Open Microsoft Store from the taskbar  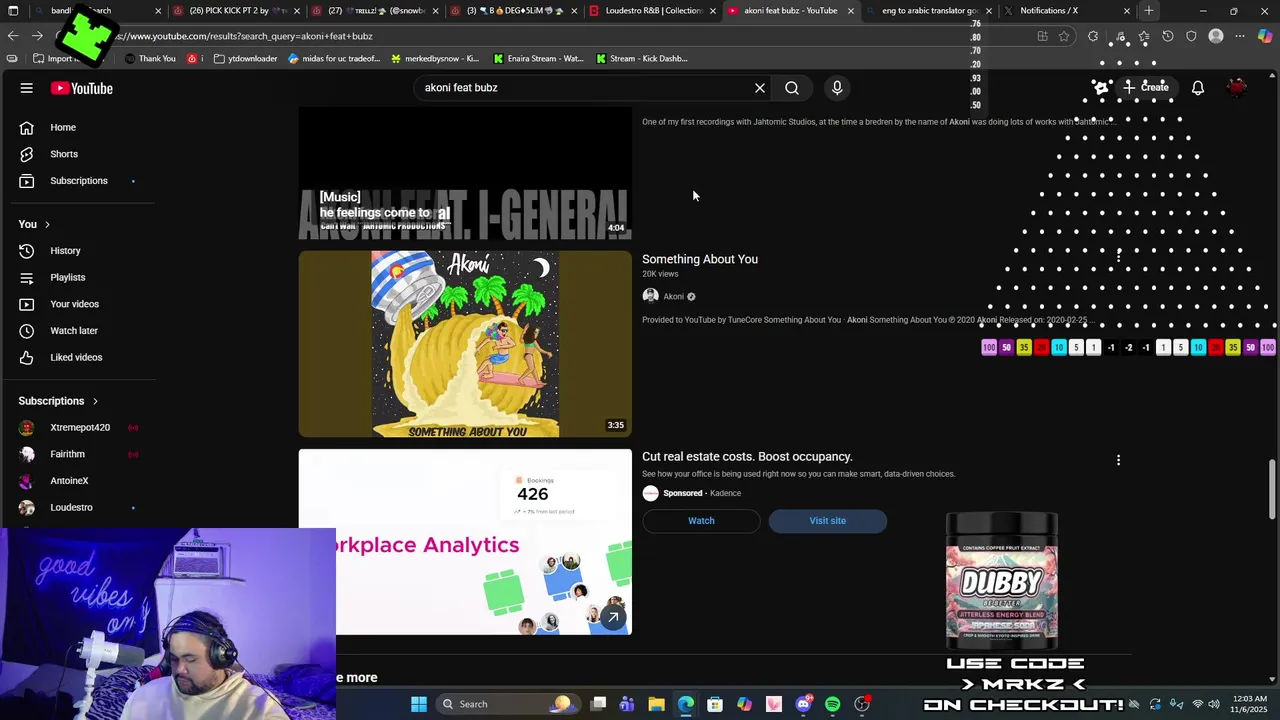[715, 704]
